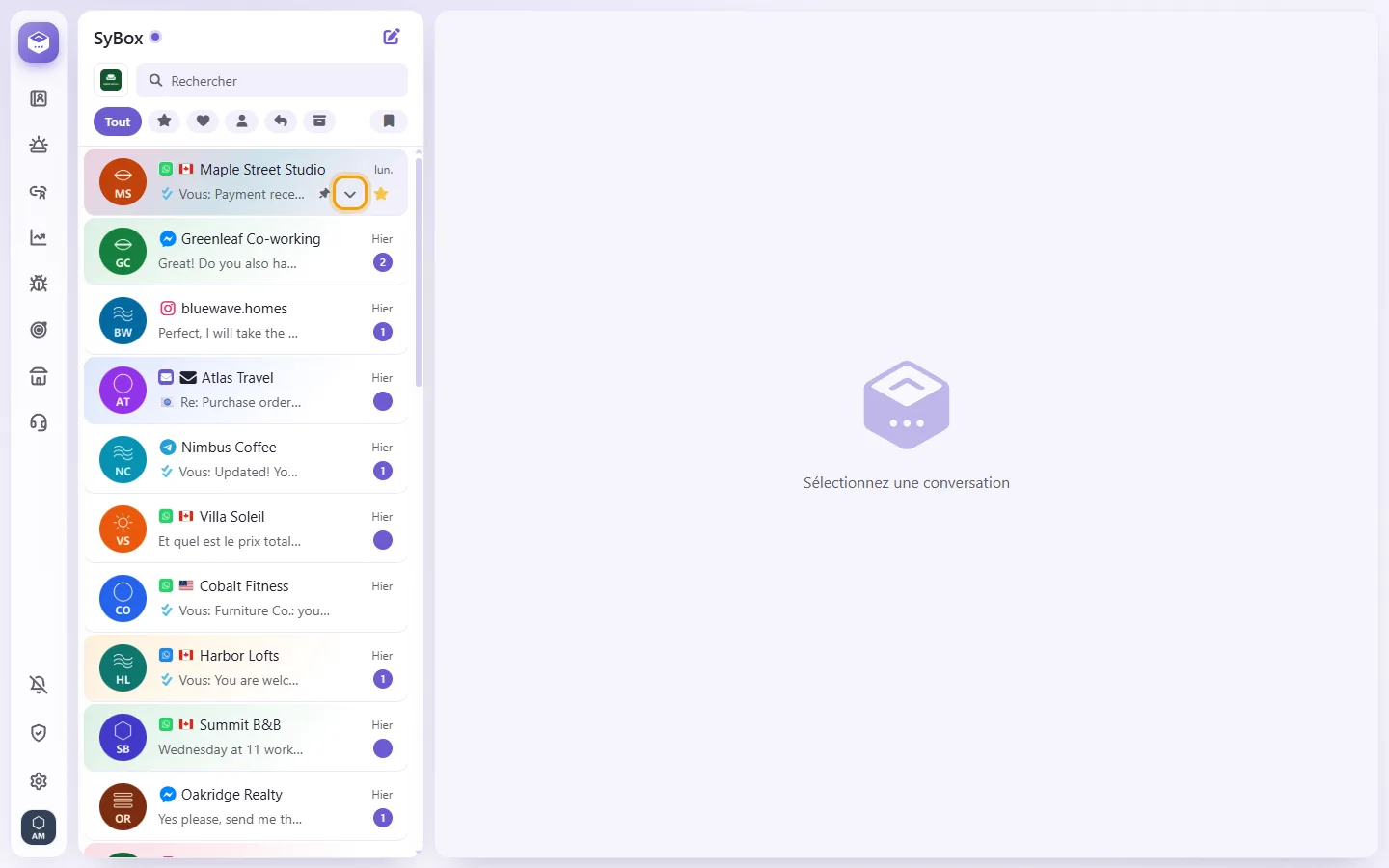Open the Atlas Travel conversation

246,390
